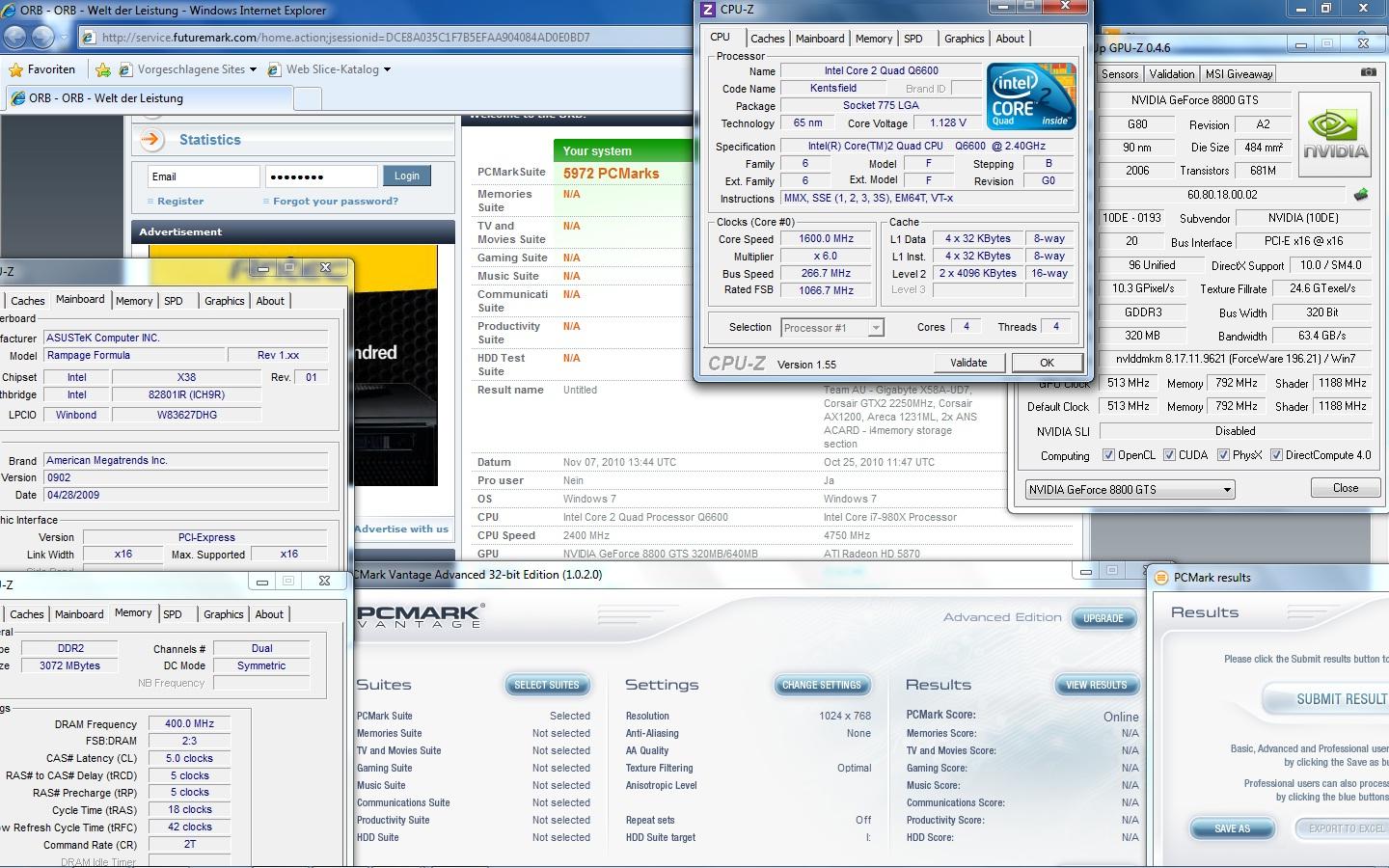Screen dimensions: 1389x868
Task: Save BIOS using GPU-Z chip icon
Action: click(x=1361, y=194)
